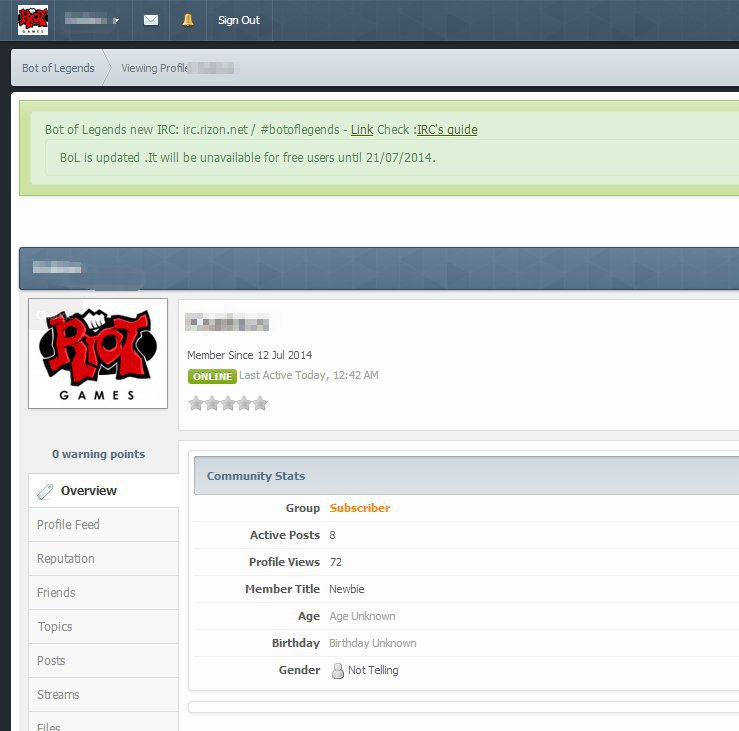Click the Overview pencil icon

click(x=45, y=492)
